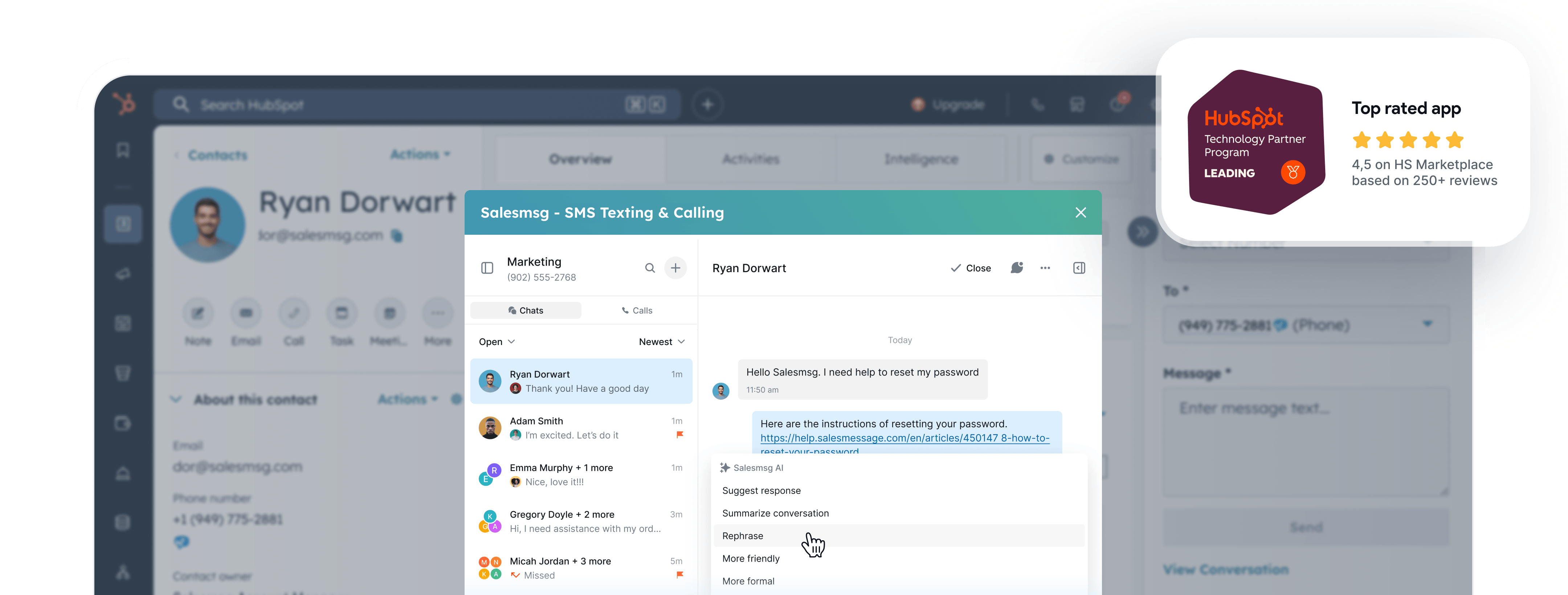1568x595 pixels.
Task: Switch to the Activities tab
Action: tap(752, 159)
